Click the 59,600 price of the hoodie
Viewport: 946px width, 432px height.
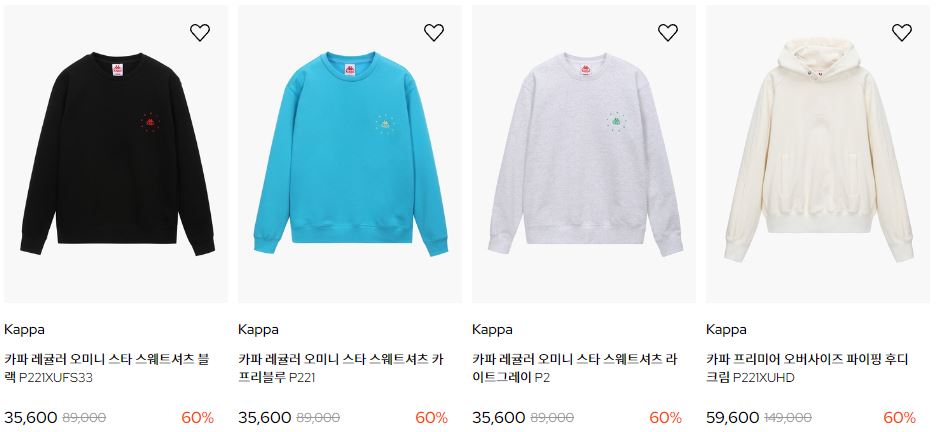[x=732, y=418]
